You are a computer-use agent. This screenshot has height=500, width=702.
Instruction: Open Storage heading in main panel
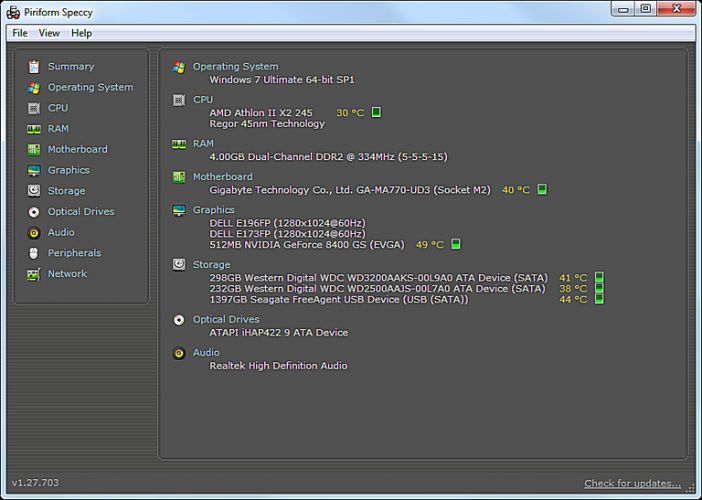click(211, 265)
